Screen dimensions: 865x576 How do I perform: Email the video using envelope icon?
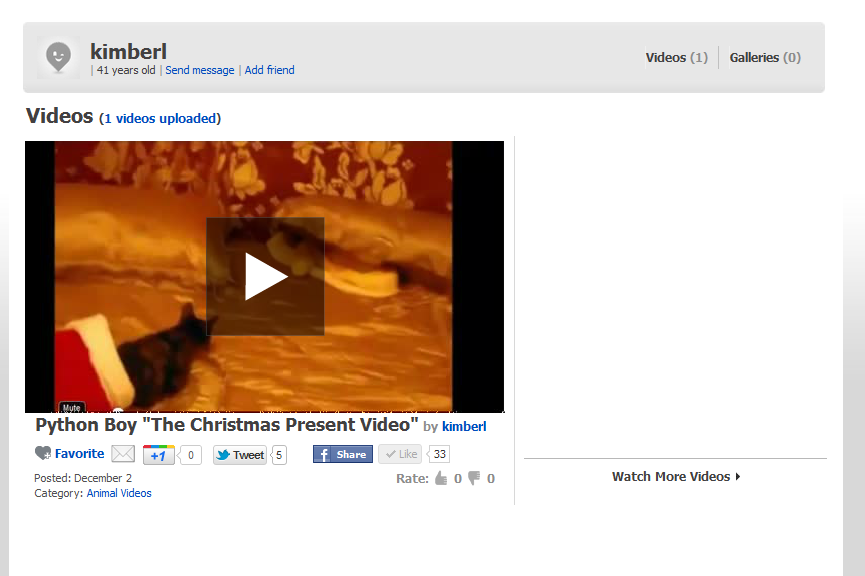pyautogui.click(x=123, y=454)
